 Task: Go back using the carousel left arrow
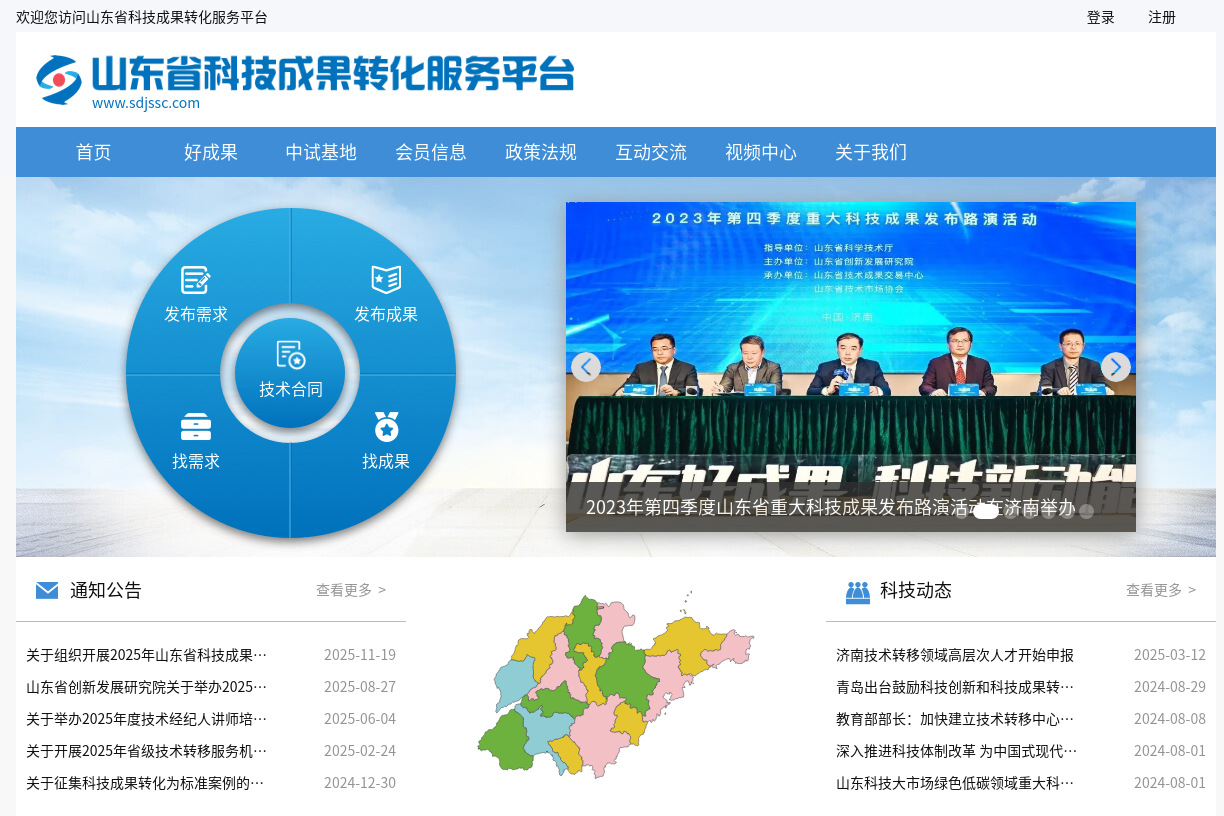586,367
